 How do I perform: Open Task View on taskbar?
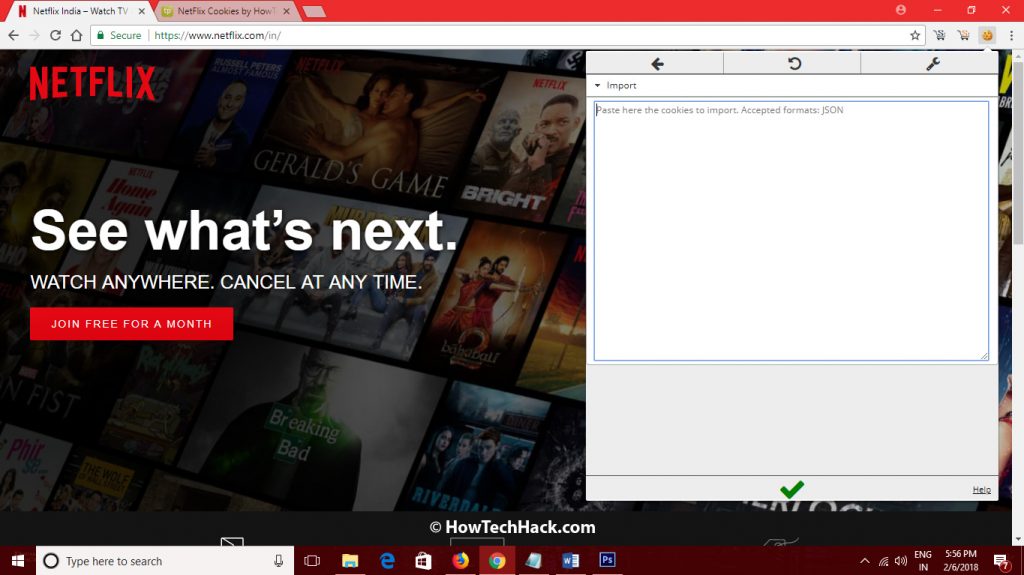tap(312, 561)
